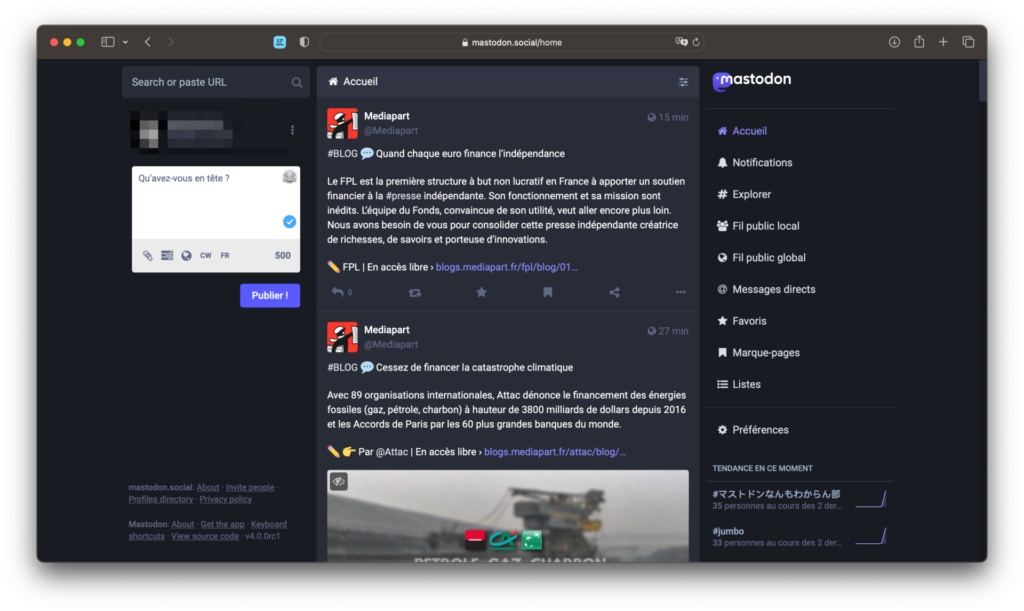The height and width of the screenshot is (611, 1024).
Task: Show Accueil column settings
Action: [x=683, y=82]
